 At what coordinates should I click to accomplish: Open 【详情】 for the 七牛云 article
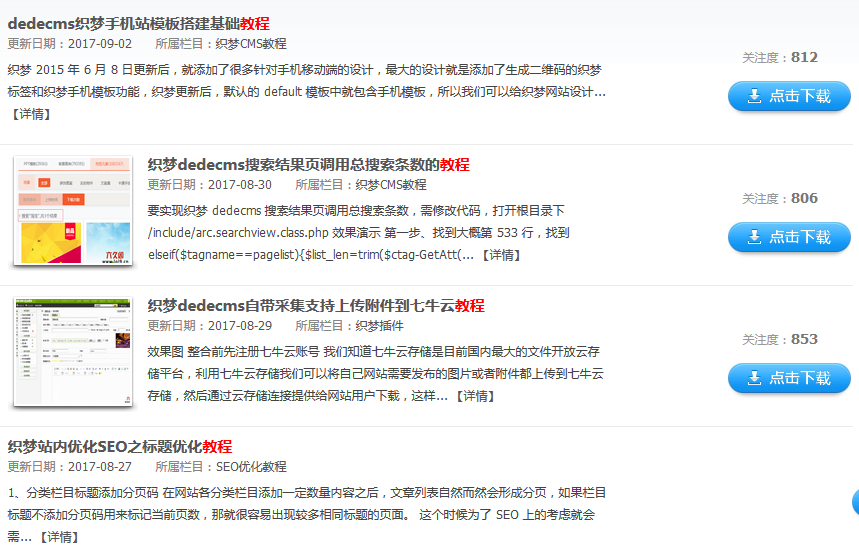474,396
